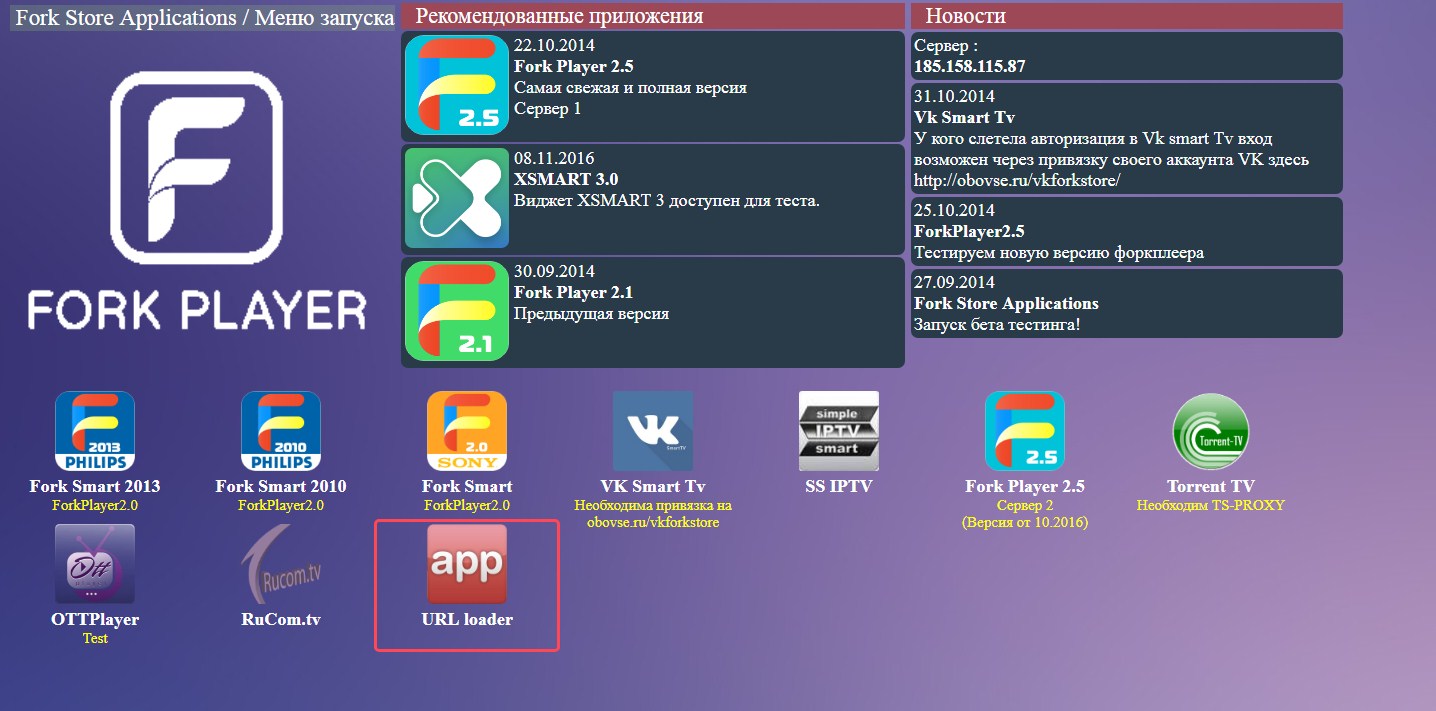Click 'Необходима привязка на obovse.ru/vkforkstore' note
This screenshot has height=711, width=1436.
653,514
